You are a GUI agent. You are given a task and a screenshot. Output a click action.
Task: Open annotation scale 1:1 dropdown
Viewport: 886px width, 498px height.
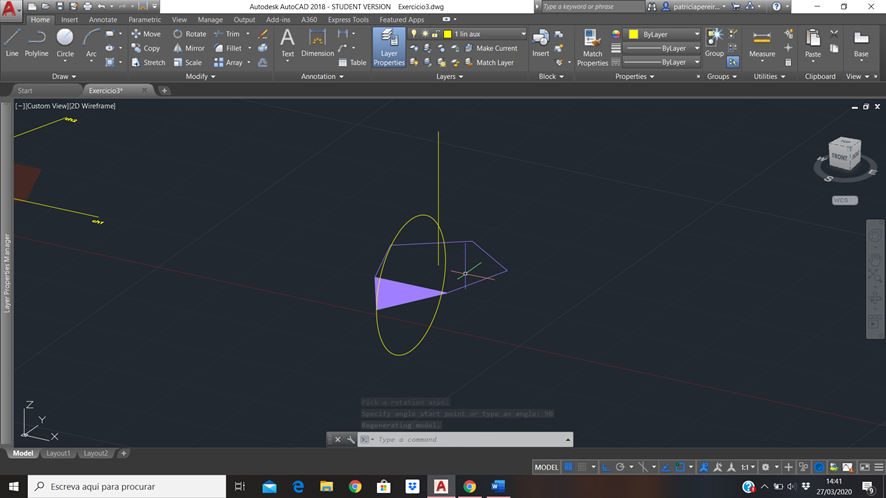747,467
